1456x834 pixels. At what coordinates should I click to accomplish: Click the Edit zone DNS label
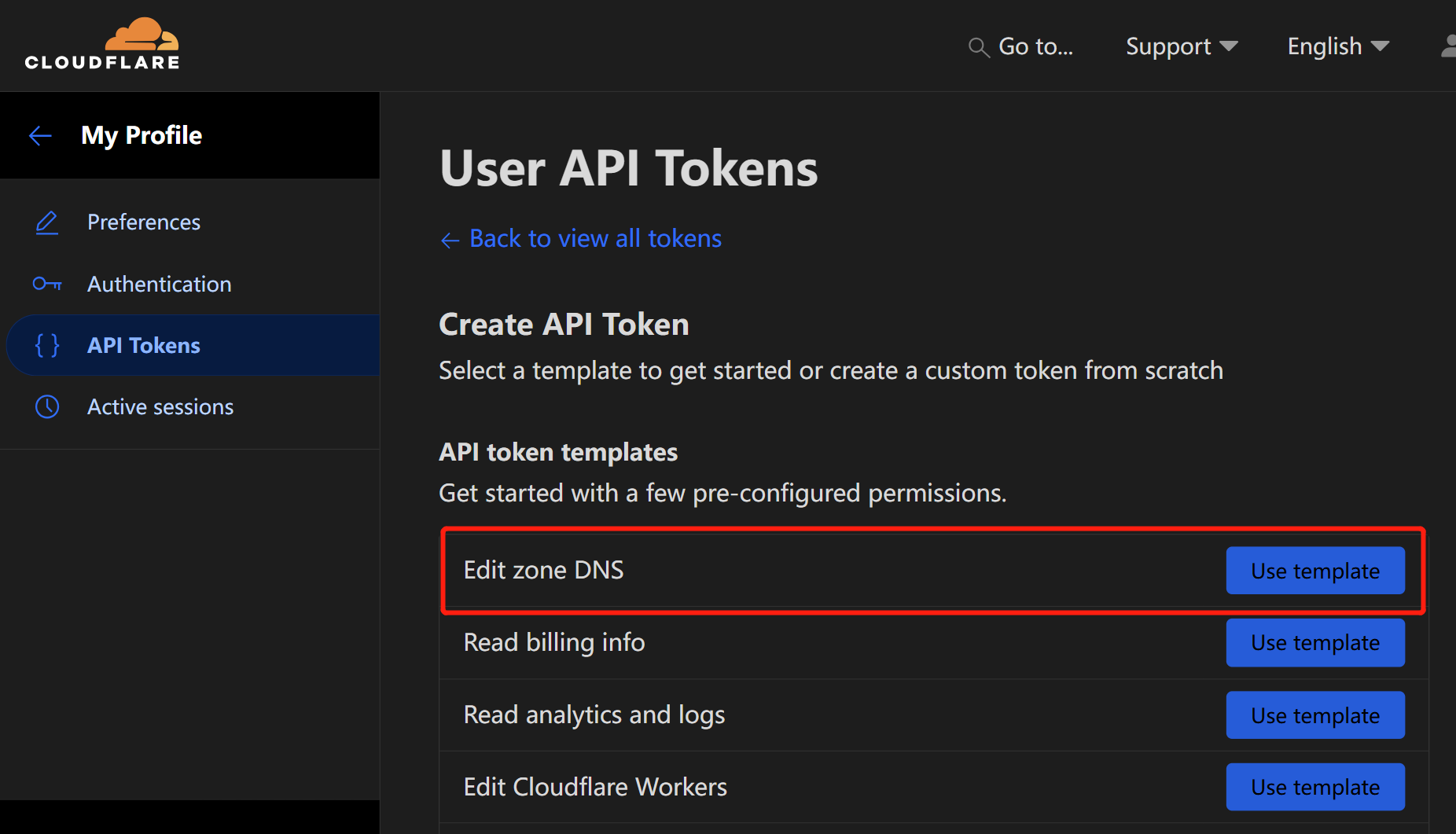pos(543,570)
